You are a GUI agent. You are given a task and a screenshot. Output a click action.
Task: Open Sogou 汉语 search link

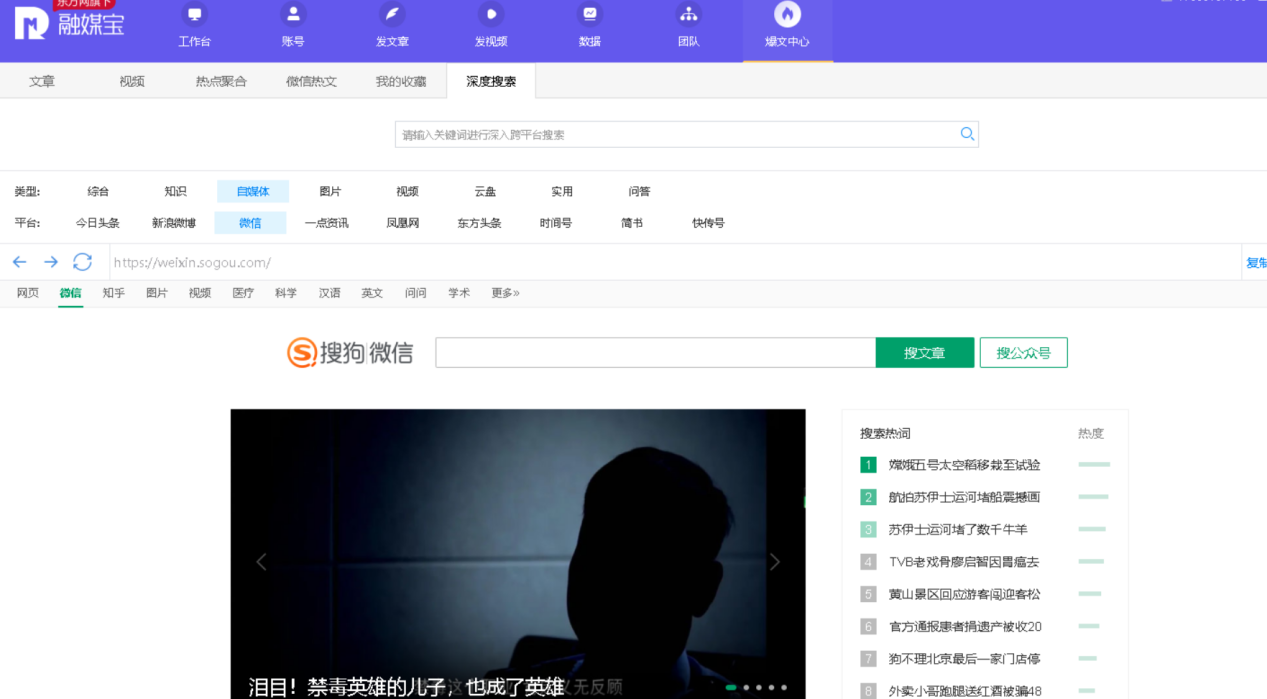(329, 293)
